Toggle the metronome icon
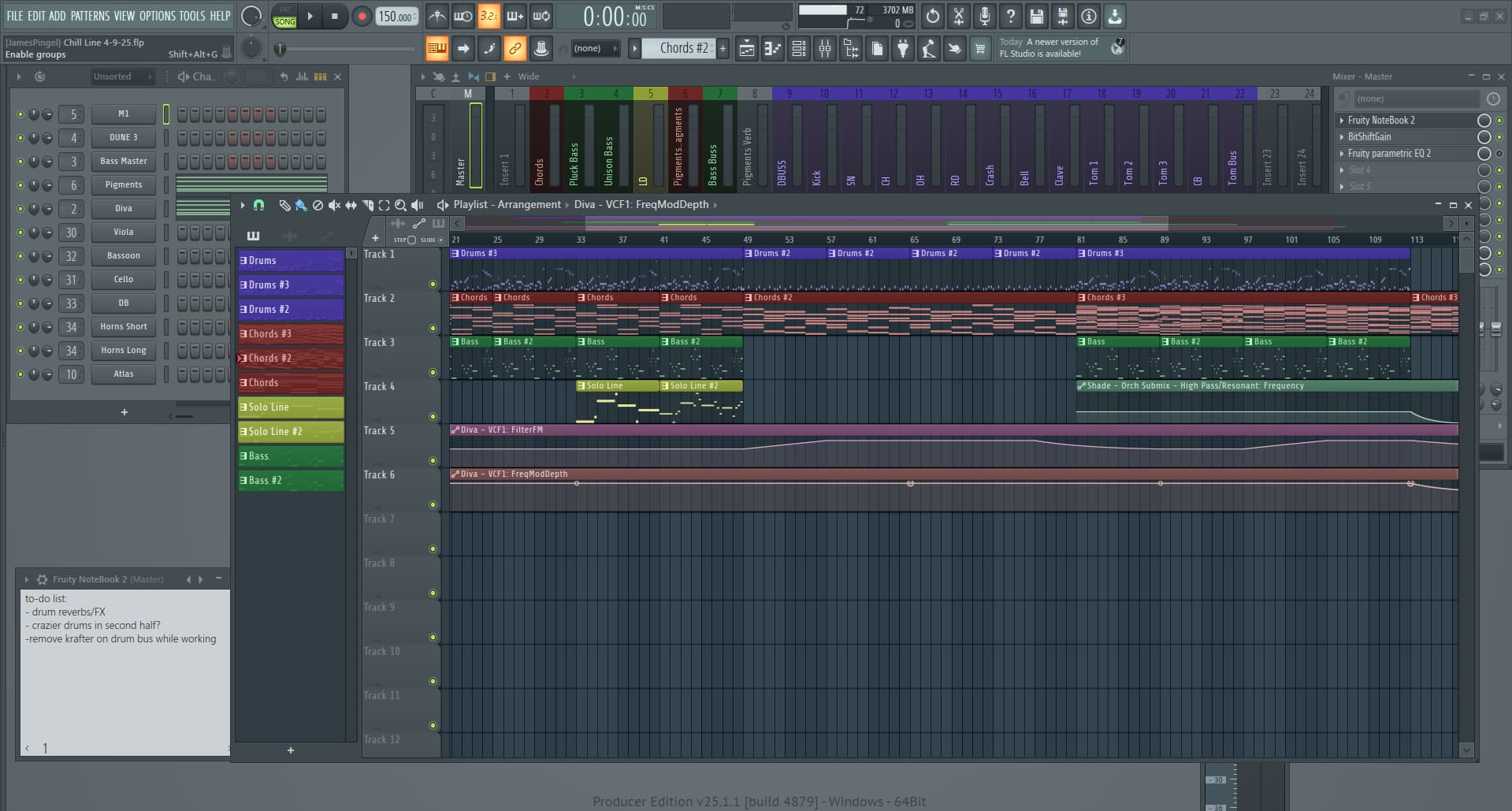1512x811 pixels. [x=437, y=16]
